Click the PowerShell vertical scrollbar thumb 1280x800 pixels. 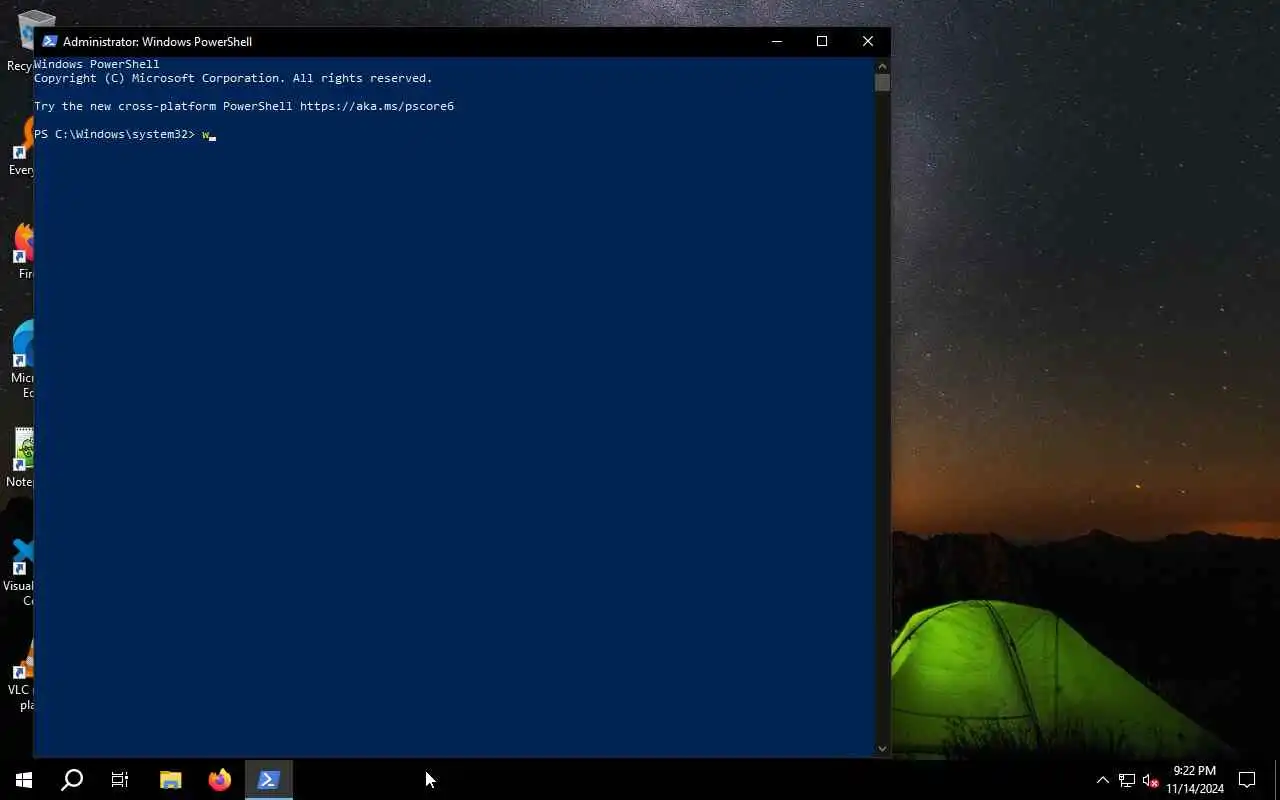click(882, 83)
